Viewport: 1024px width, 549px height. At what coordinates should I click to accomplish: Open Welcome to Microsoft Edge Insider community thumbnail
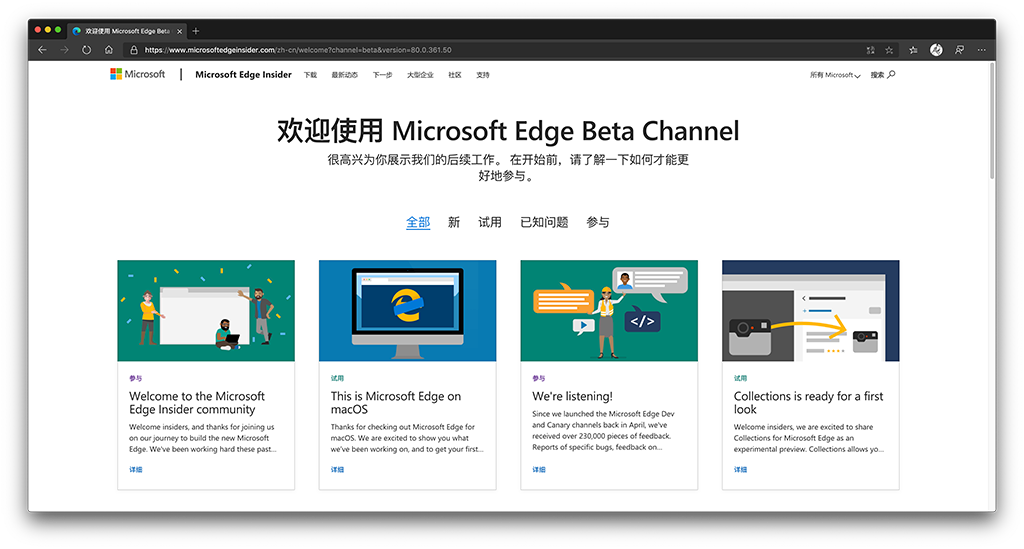(x=206, y=311)
